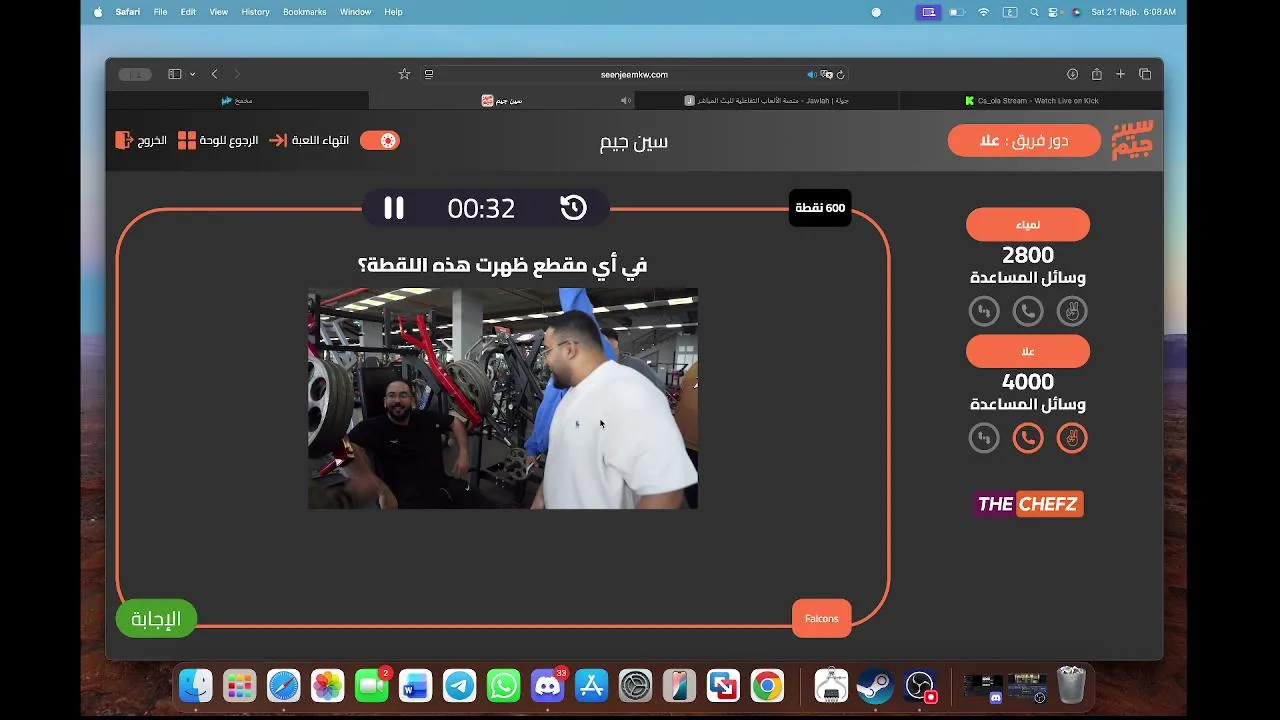Screen dimensions: 1280x720
Task: Open Microsoft Word from the Dock
Action: pos(416,686)
